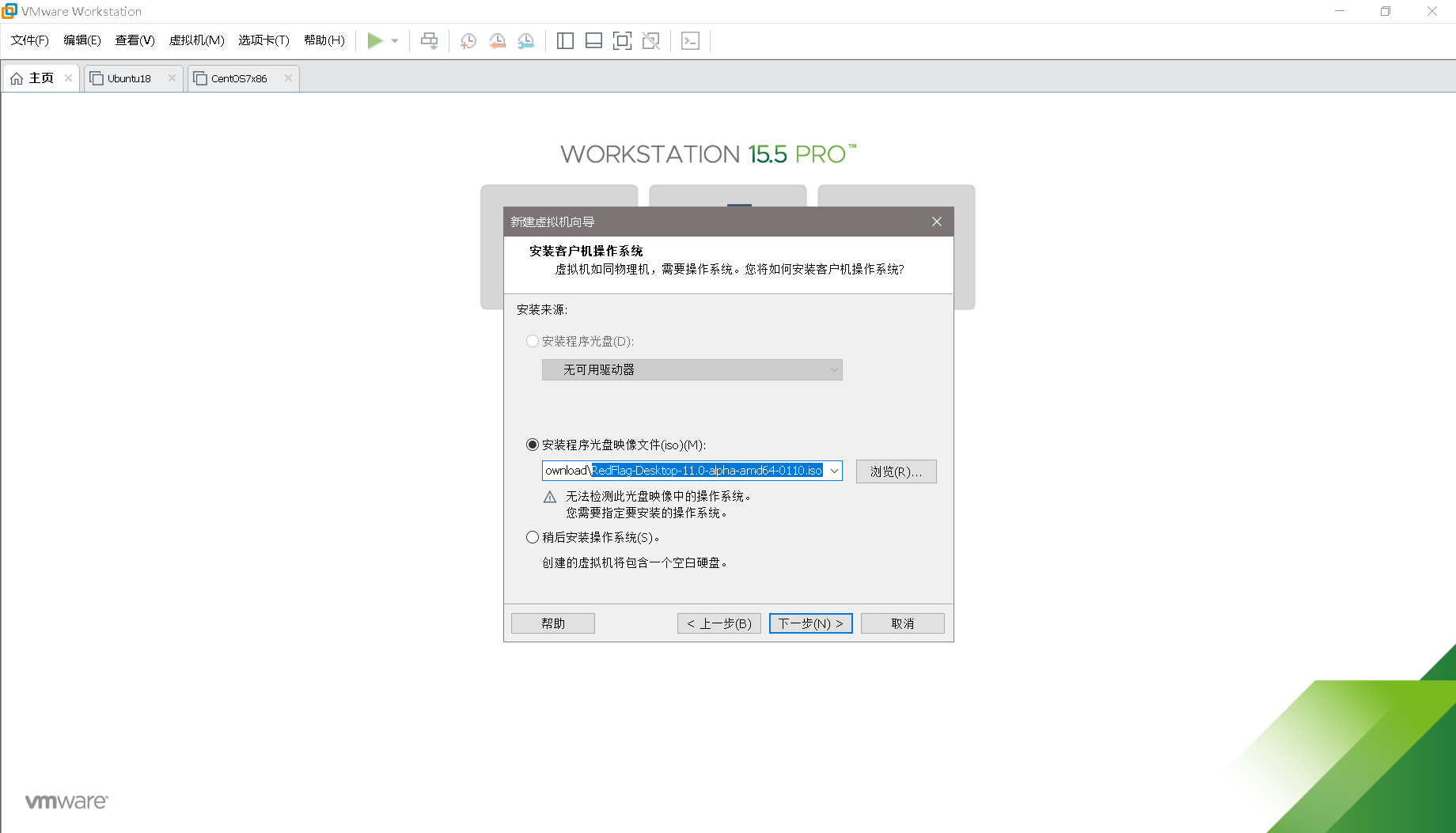Cancel the wizard with 取消 button

[x=903, y=623]
